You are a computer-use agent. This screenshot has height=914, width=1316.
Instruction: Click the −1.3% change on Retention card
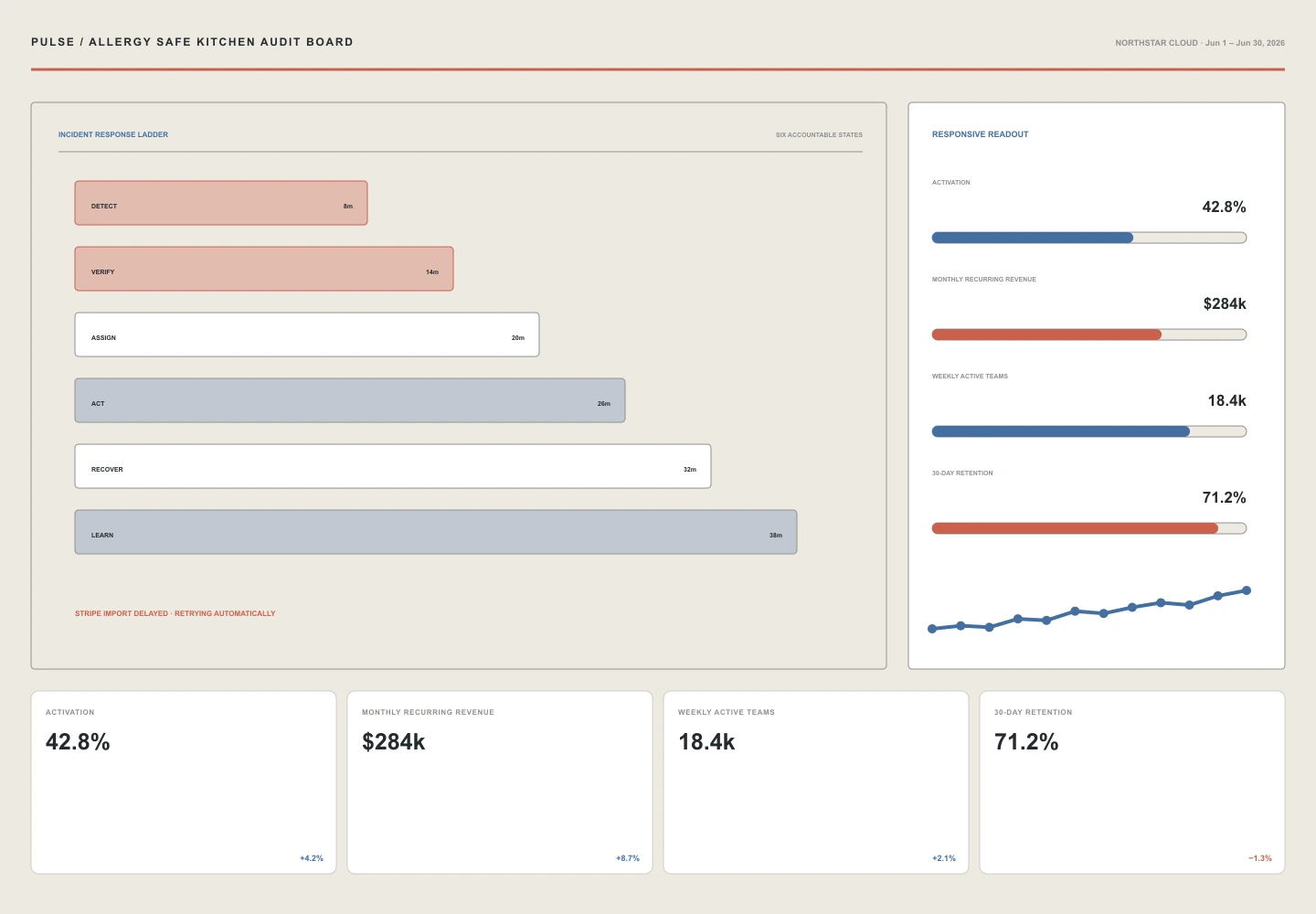point(1260,858)
